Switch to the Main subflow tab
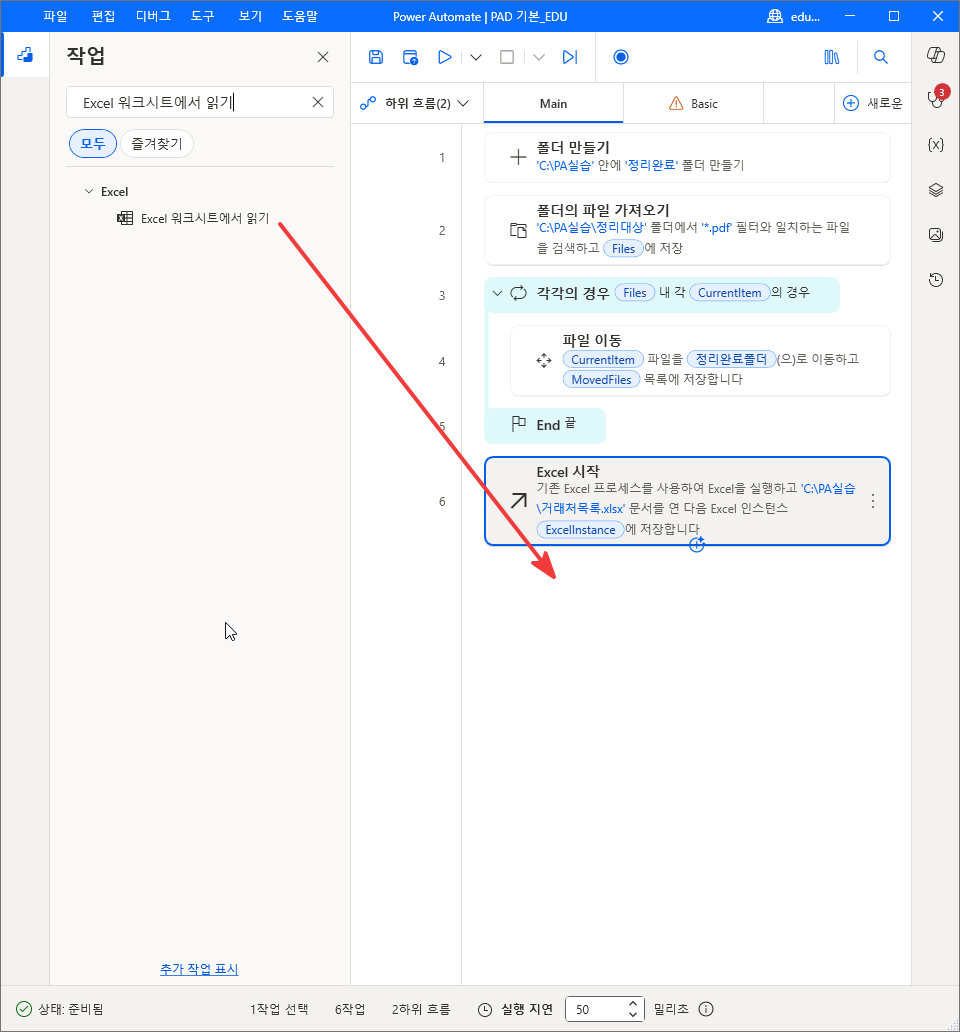 point(553,103)
